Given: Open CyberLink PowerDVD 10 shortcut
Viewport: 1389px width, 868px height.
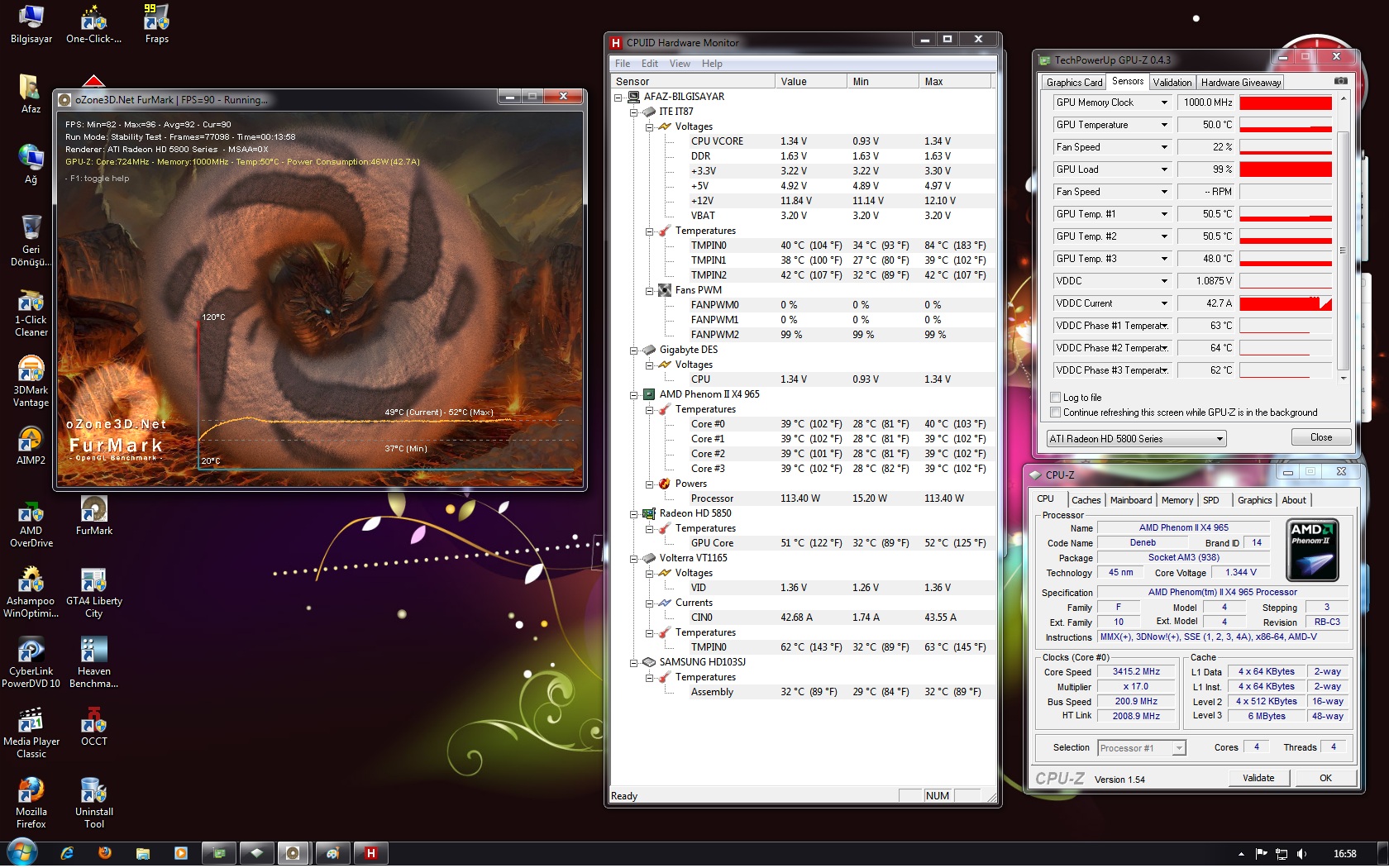Looking at the screenshot, I should tap(31, 664).
